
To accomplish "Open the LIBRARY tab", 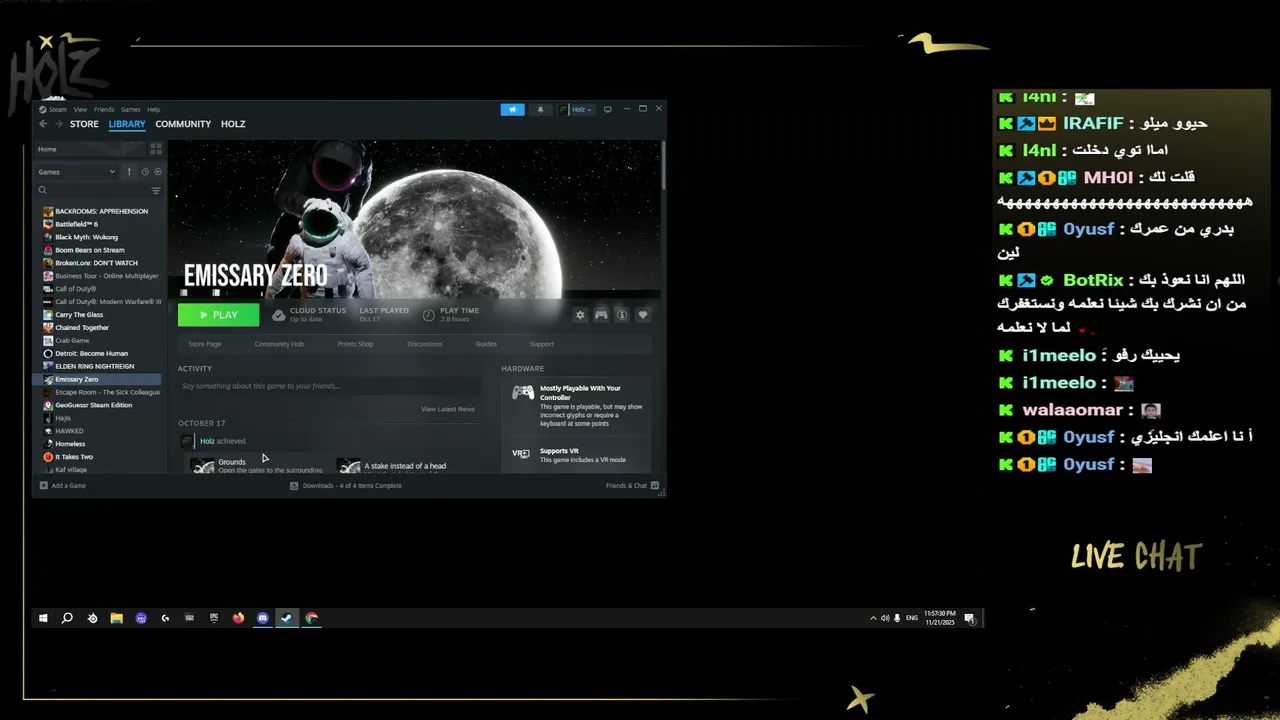I will 127,124.
